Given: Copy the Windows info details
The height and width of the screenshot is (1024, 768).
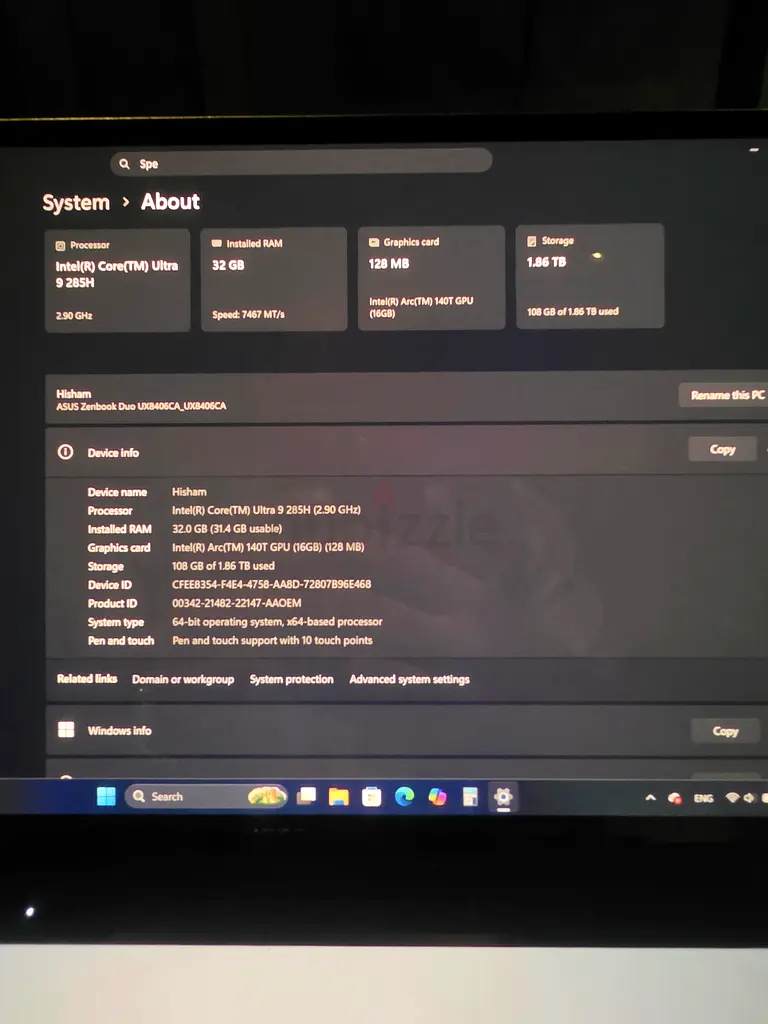Looking at the screenshot, I should click(x=725, y=731).
